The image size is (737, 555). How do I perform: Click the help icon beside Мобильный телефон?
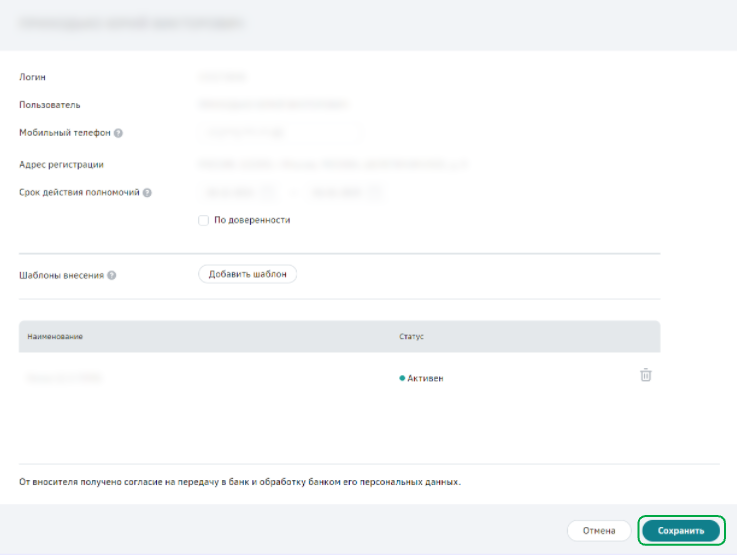[118, 132]
